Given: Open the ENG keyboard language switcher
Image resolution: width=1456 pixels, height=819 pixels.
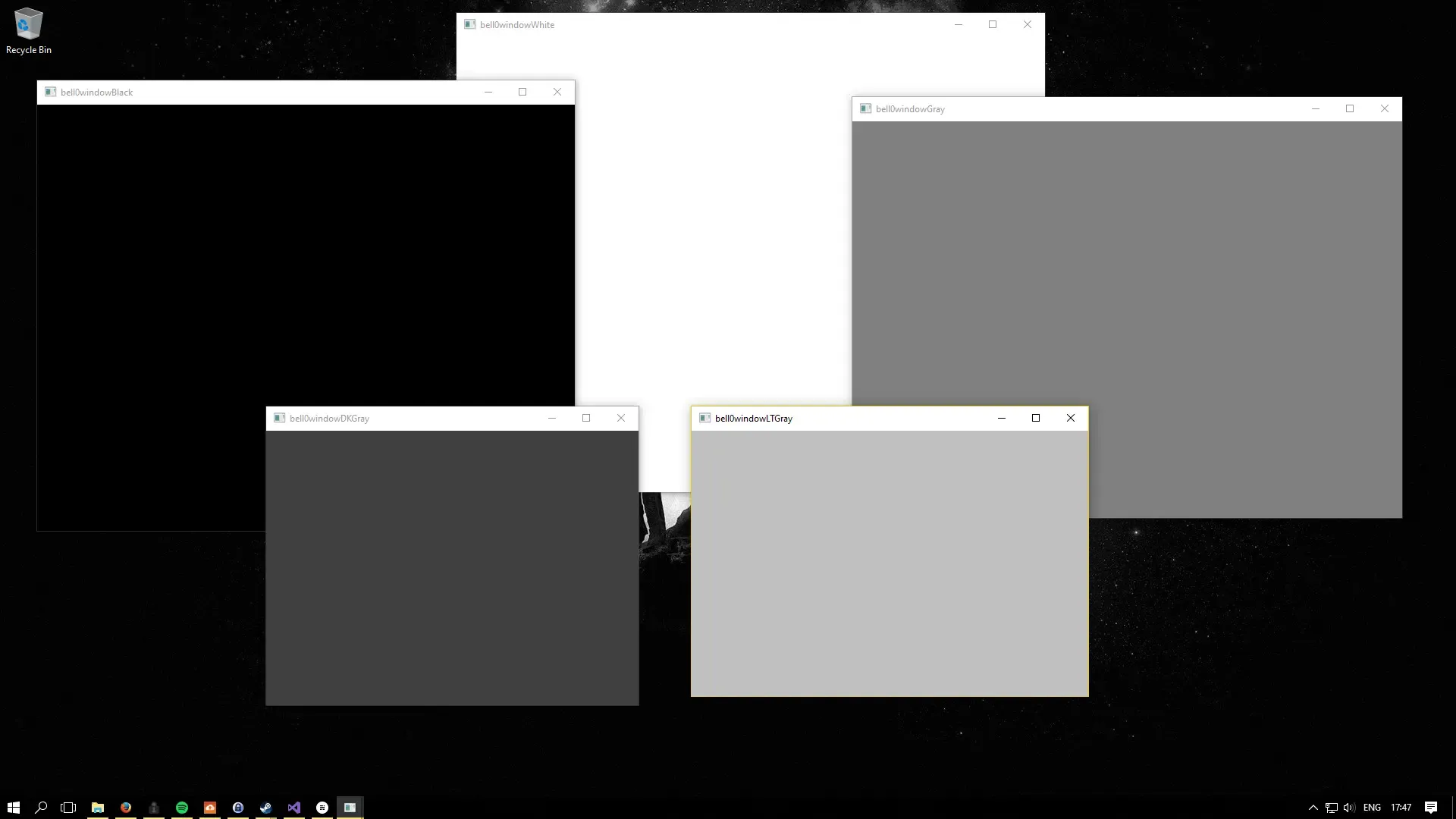Looking at the screenshot, I should pos(1373,807).
